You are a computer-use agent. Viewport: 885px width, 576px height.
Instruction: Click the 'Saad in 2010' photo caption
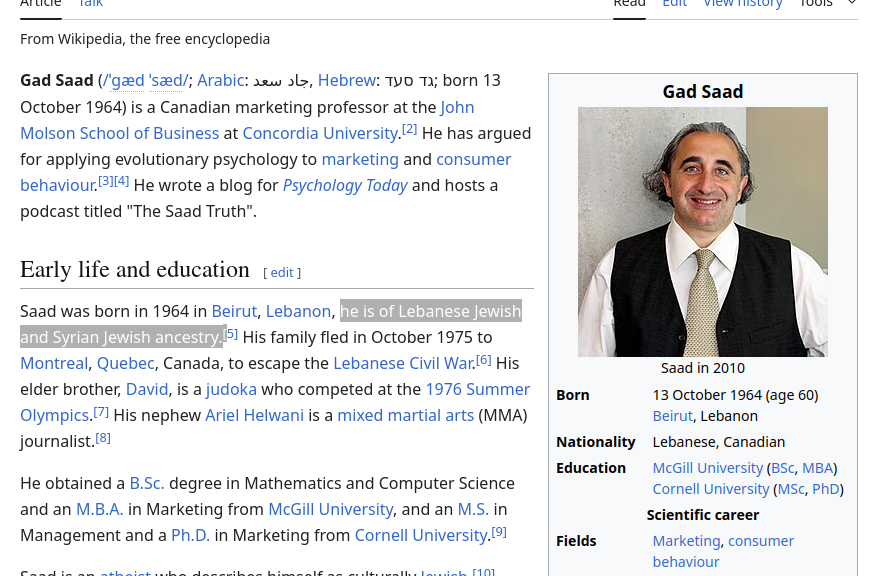pos(703,368)
